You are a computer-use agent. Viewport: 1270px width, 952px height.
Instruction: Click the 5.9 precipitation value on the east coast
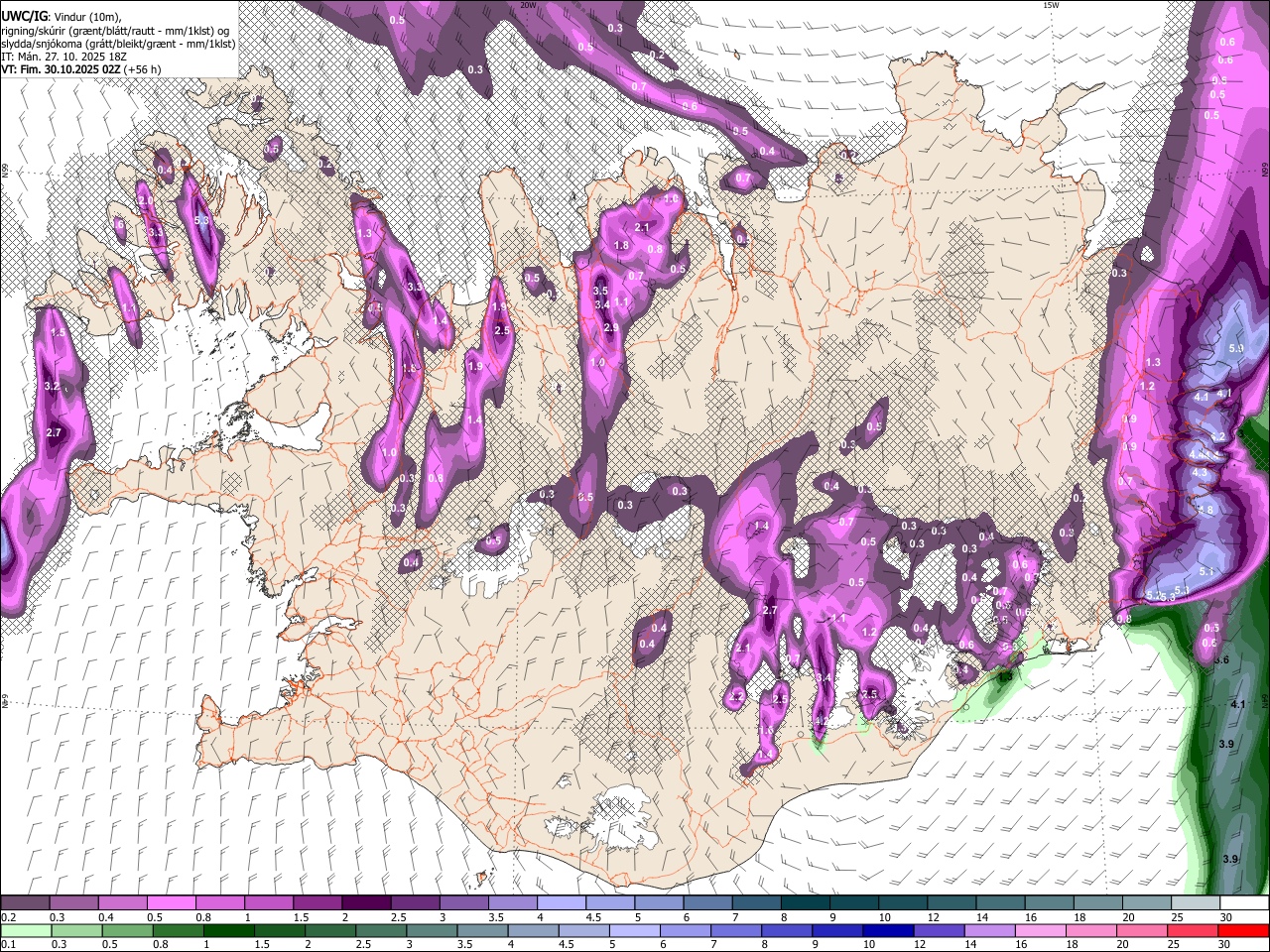[1235, 349]
